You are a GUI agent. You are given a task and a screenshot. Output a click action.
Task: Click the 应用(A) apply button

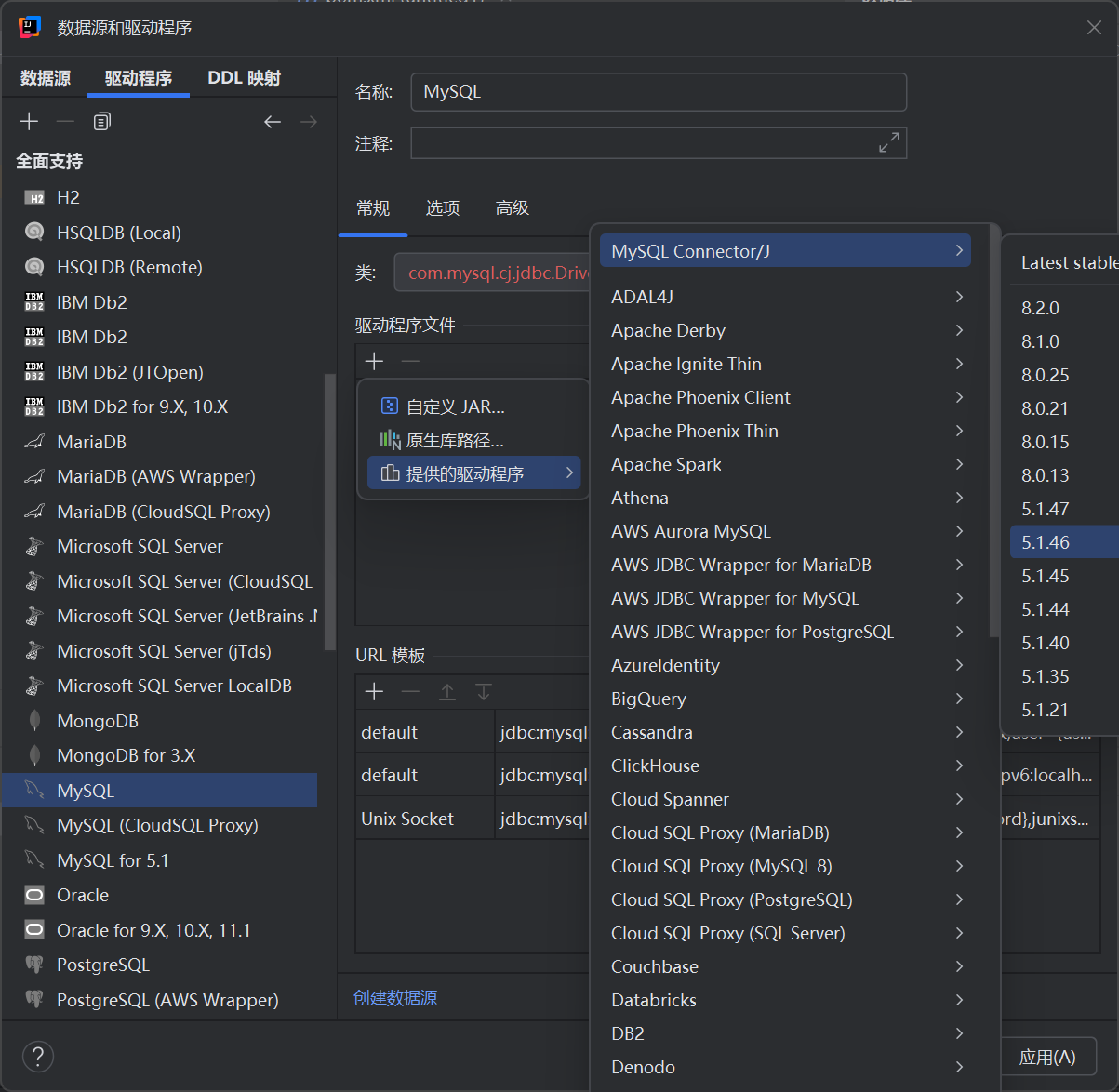(1047, 1058)
